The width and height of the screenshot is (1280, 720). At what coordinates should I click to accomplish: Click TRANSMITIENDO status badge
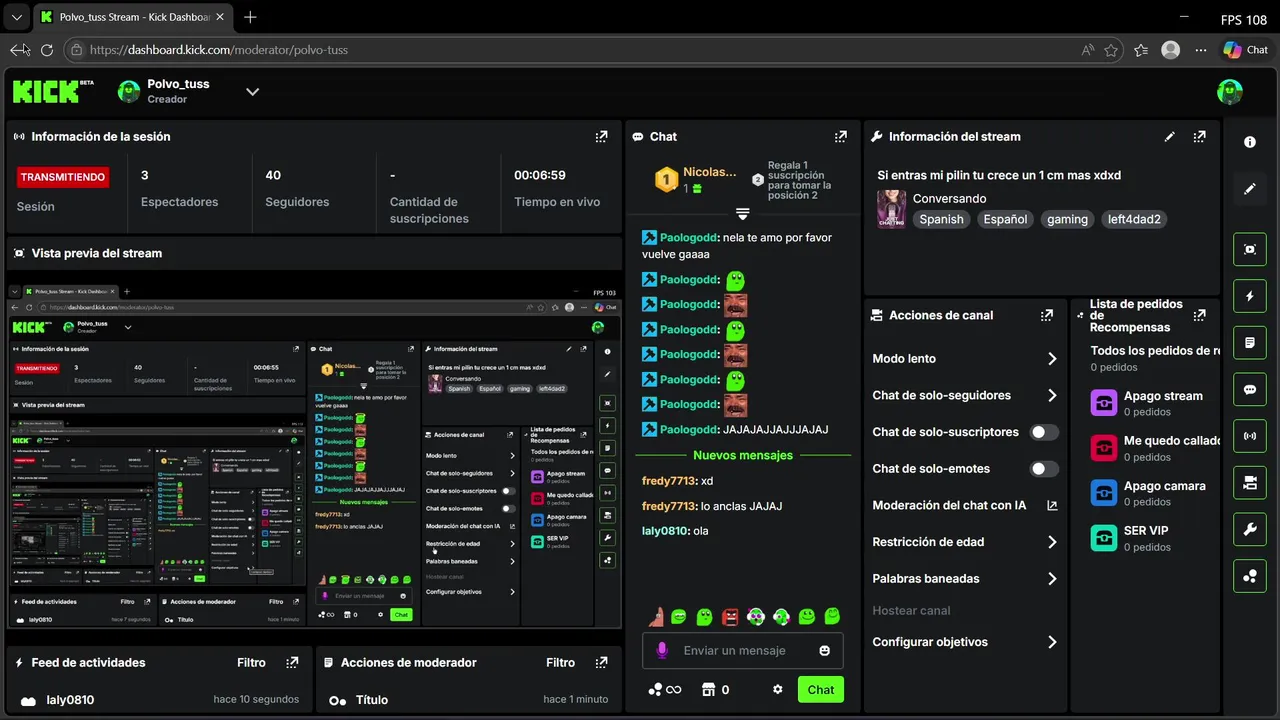coord(63,177)
